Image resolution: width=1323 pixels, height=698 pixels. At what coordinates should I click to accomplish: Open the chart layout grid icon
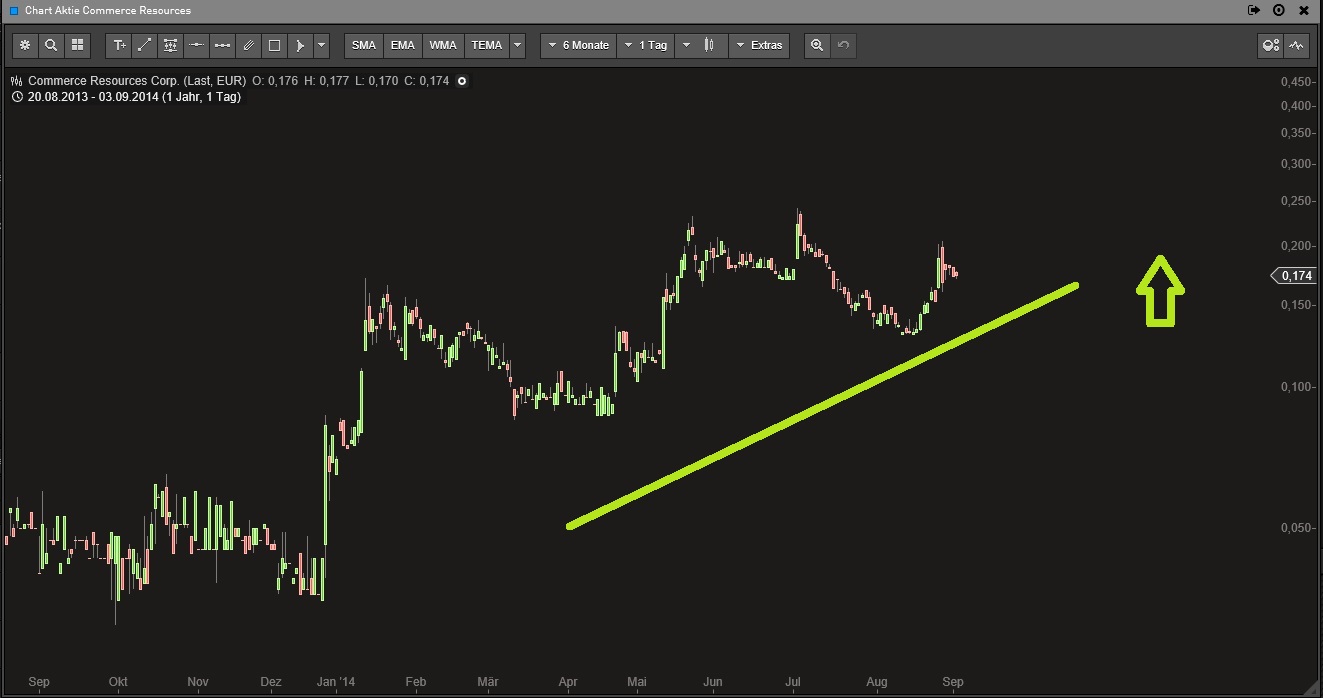coord(77,45)
